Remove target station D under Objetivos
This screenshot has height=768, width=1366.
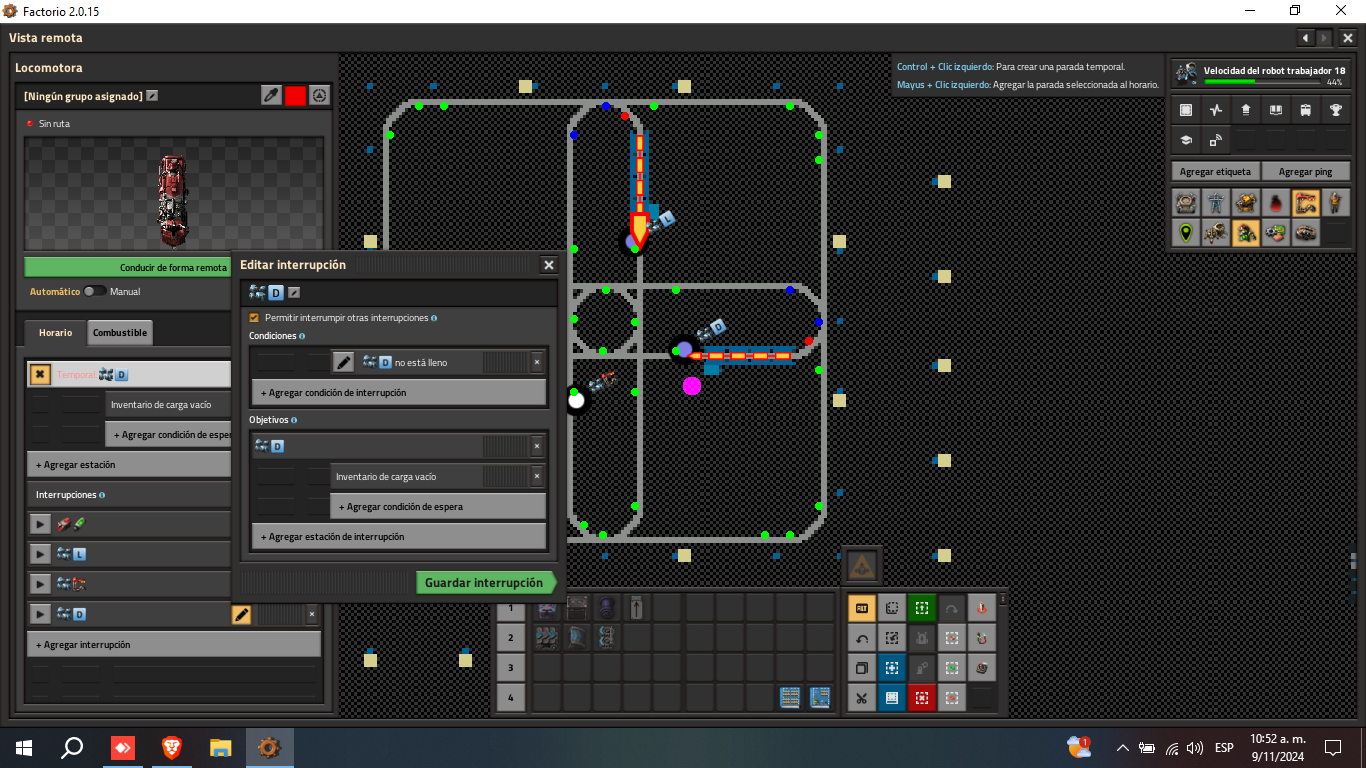coord(536,446)
